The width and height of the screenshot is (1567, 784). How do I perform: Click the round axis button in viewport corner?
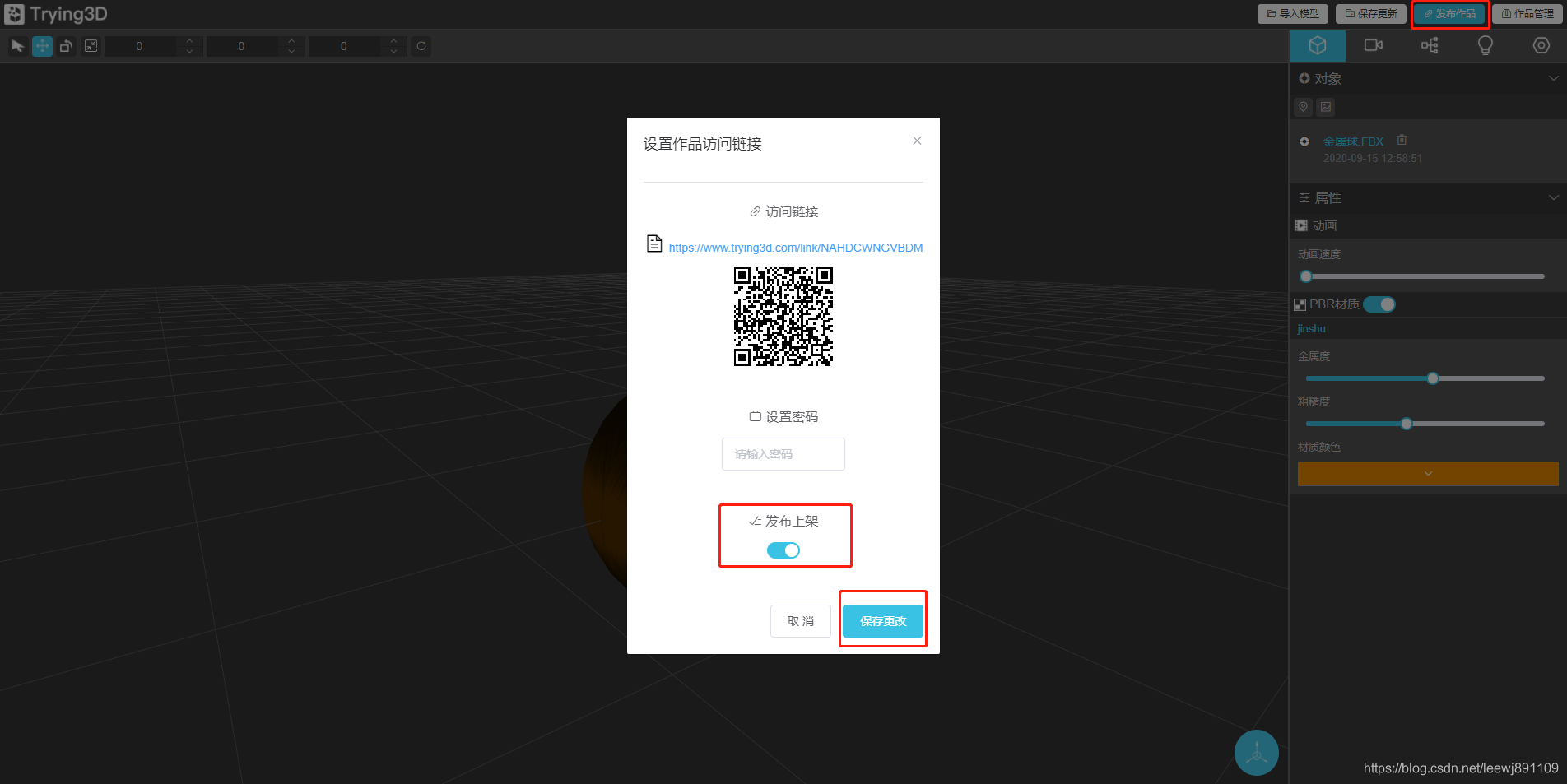[x=1257, y=753]
